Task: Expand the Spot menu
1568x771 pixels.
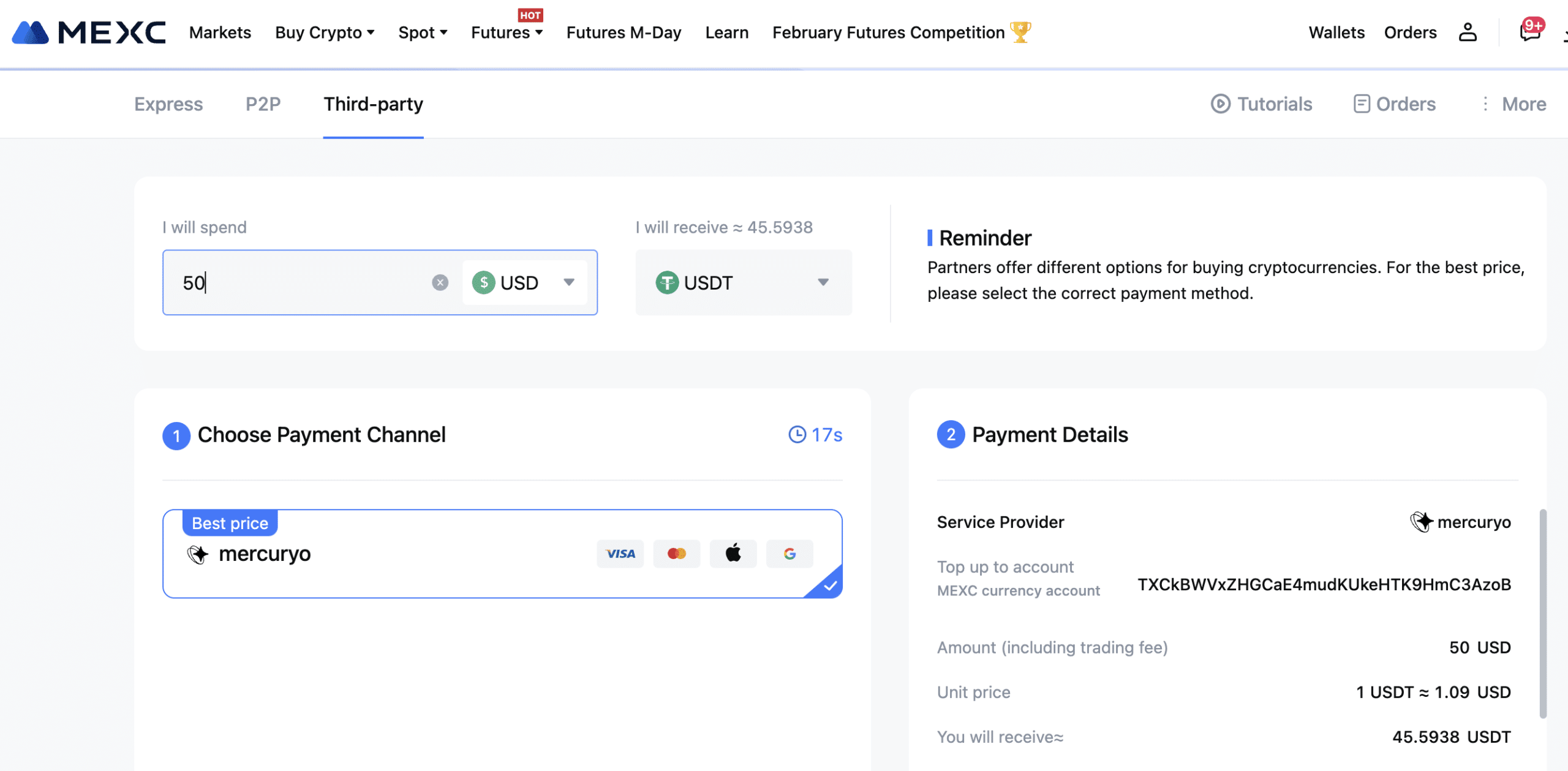Action: (423, 32)
